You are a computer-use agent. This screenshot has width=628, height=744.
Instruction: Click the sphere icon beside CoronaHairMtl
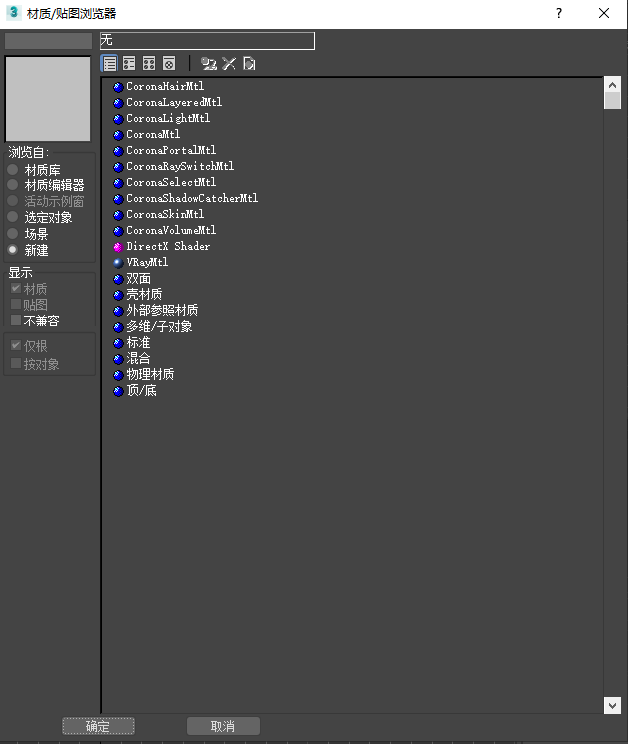pos(119,87)
